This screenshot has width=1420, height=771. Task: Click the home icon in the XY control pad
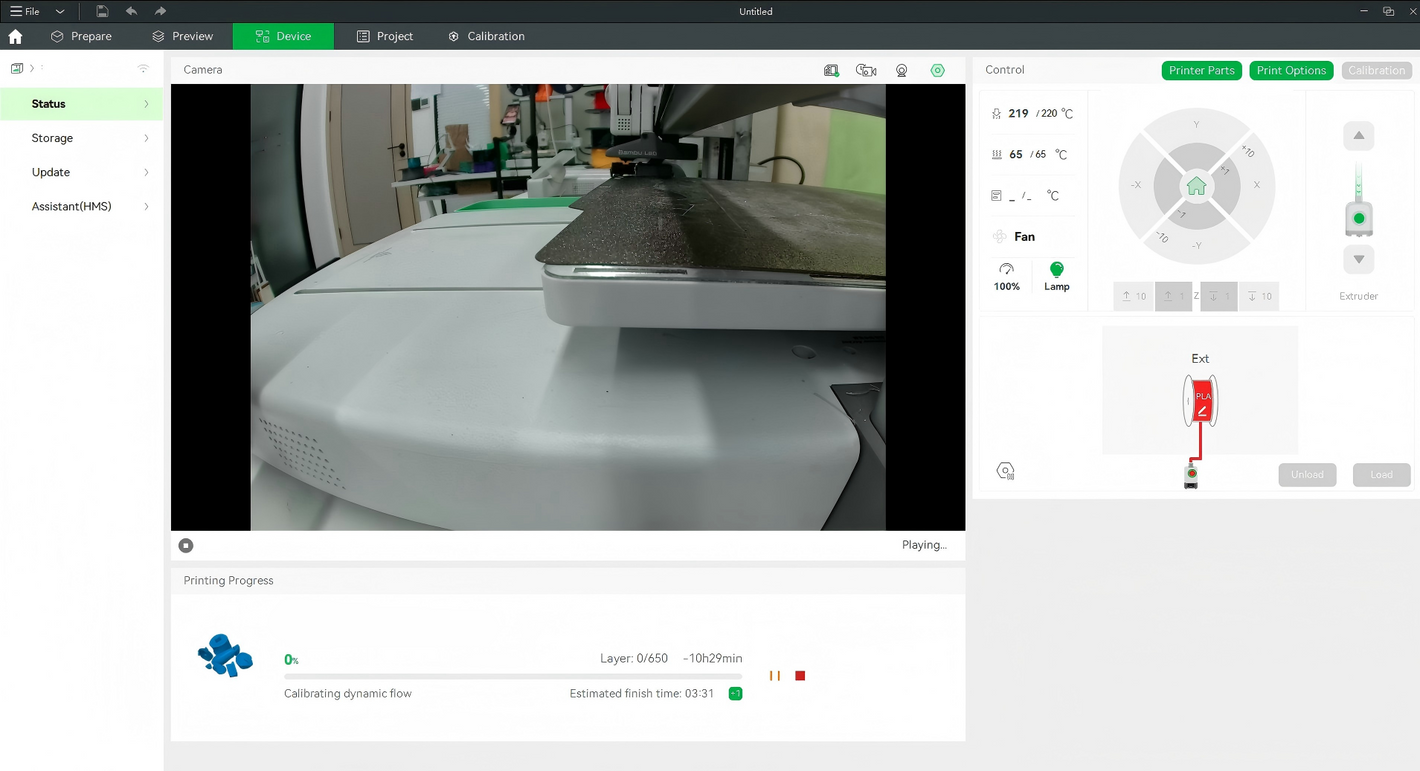(1196, 187)
